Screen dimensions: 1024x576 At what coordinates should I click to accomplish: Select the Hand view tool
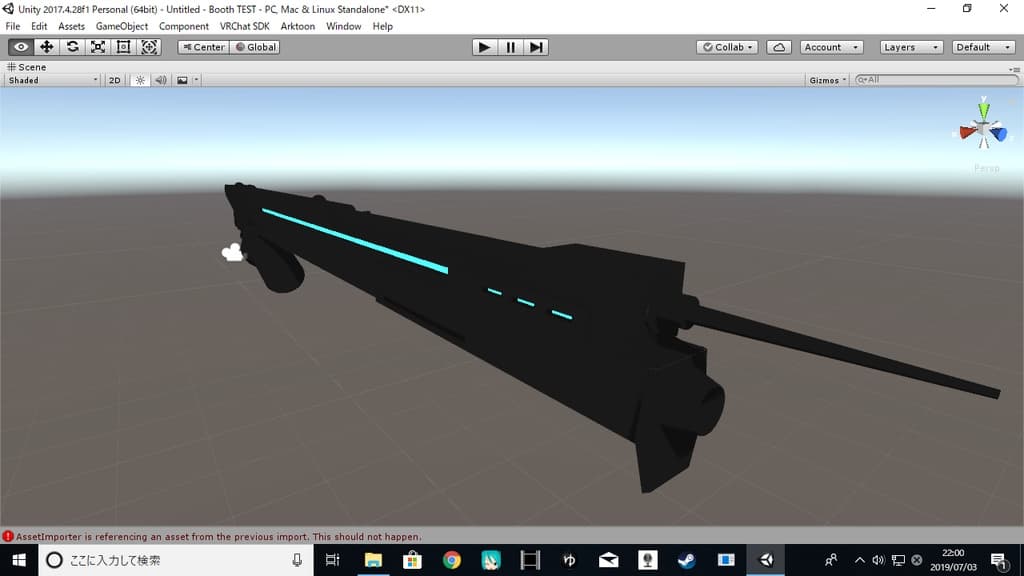(x=21, y=47)
